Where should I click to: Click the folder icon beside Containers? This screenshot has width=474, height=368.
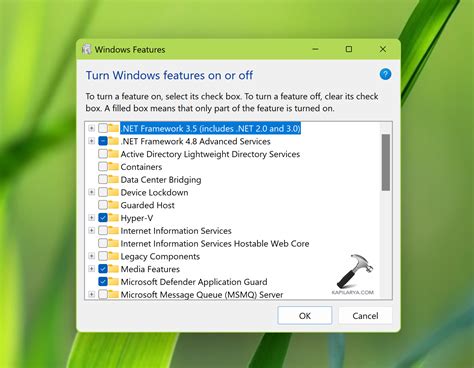click(113, 166)
